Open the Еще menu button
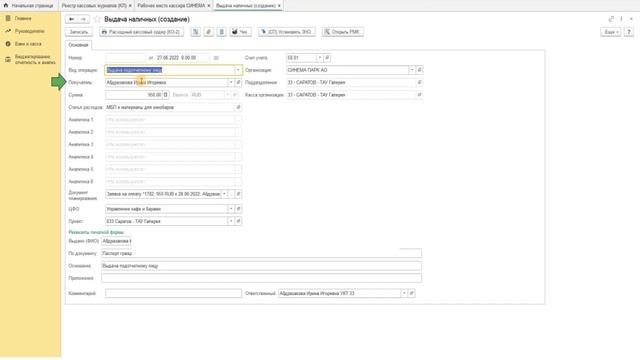The image size is (640, 360). (x=611, y=32)
